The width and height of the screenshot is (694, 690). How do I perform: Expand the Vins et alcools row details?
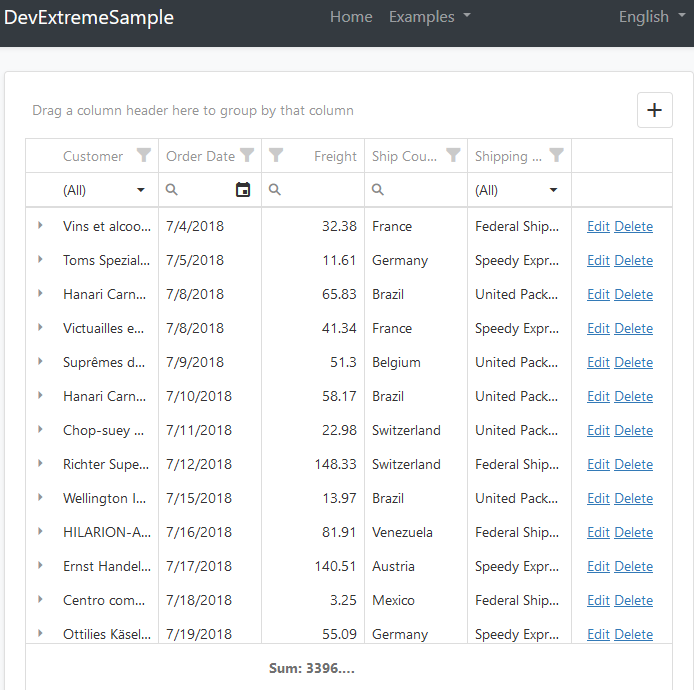[40, 226]
